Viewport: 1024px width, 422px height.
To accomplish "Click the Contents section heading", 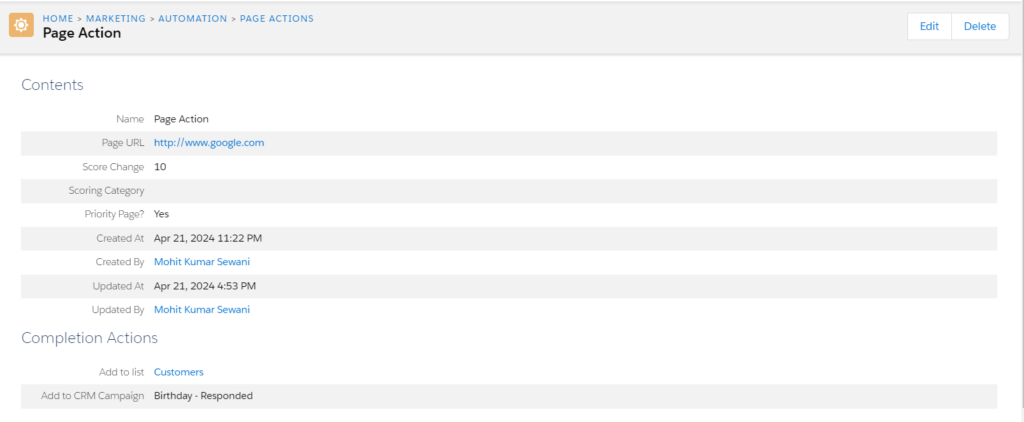I will pyautogui.click(x=52, y=85).
